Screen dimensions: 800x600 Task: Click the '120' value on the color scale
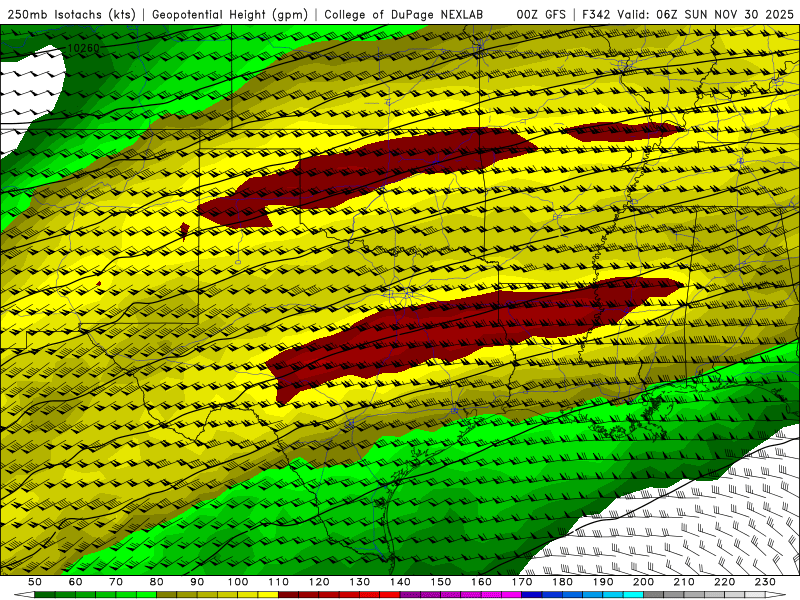click(x=319, y=582)
